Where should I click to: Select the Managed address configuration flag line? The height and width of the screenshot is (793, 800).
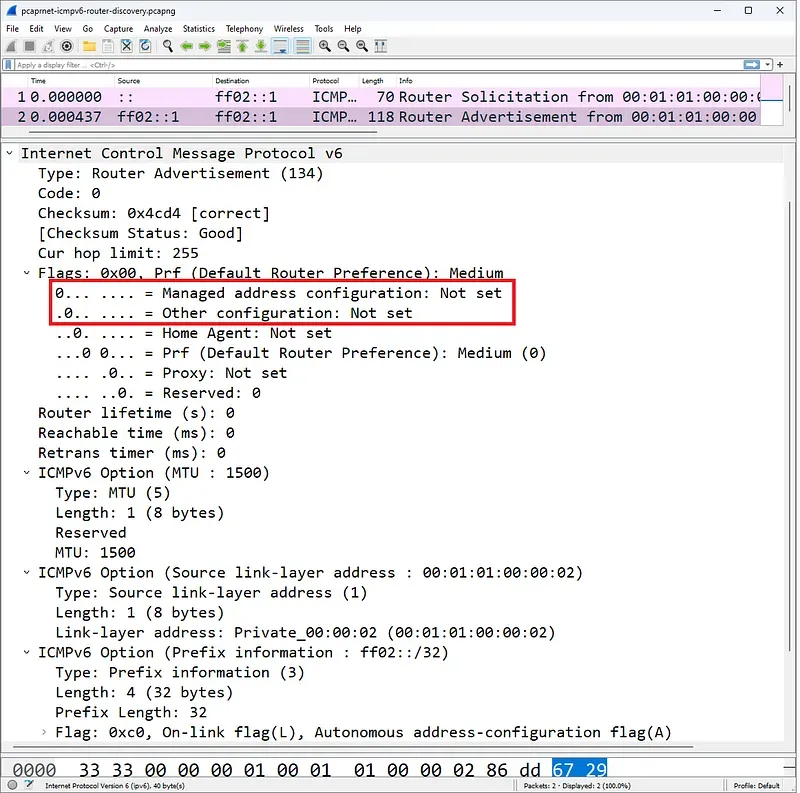tap(279, 293)
